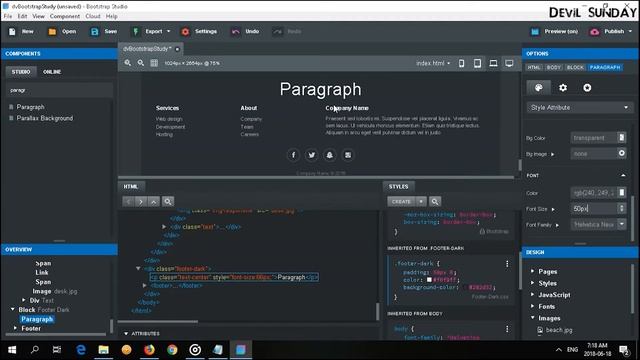640x360 pixels.
Task: Toggle Preview (on) button
Action: 554,31
